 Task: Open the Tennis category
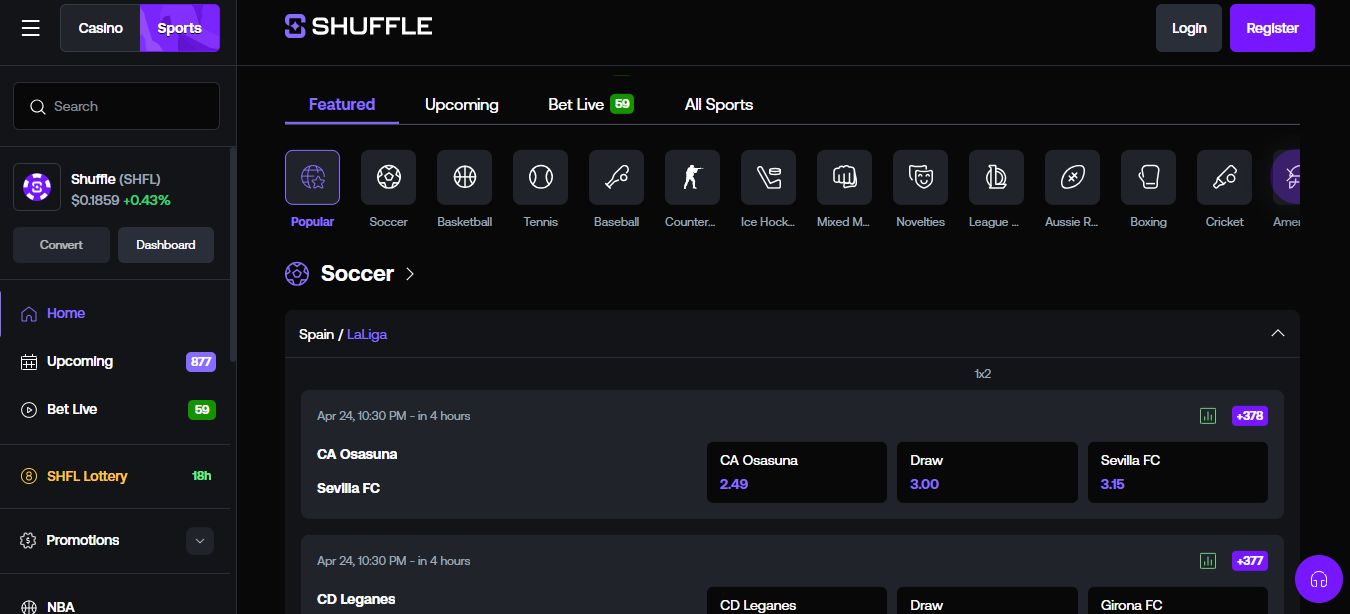540,177
